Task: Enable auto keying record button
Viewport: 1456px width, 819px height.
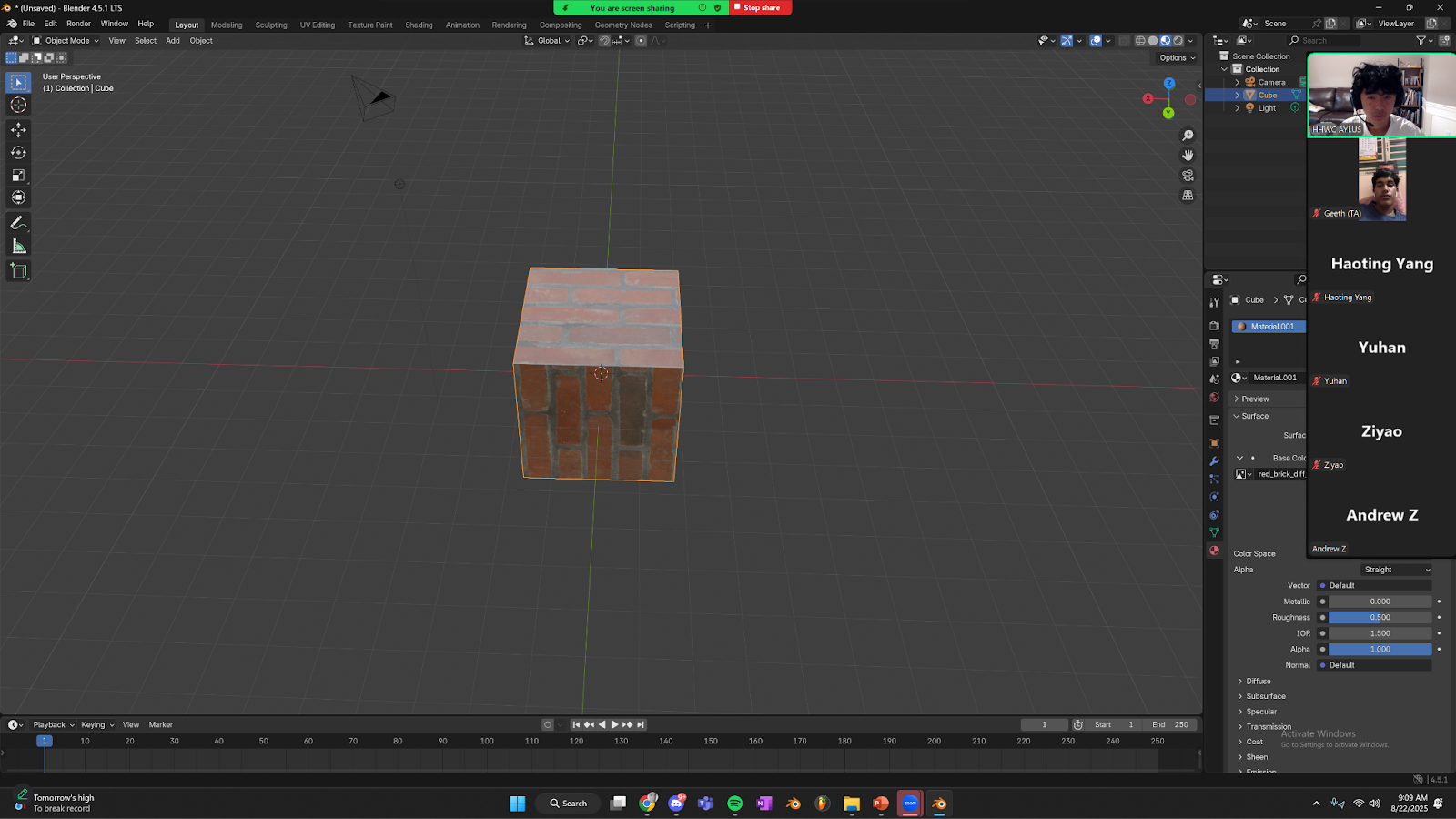Action: (547, 725)
